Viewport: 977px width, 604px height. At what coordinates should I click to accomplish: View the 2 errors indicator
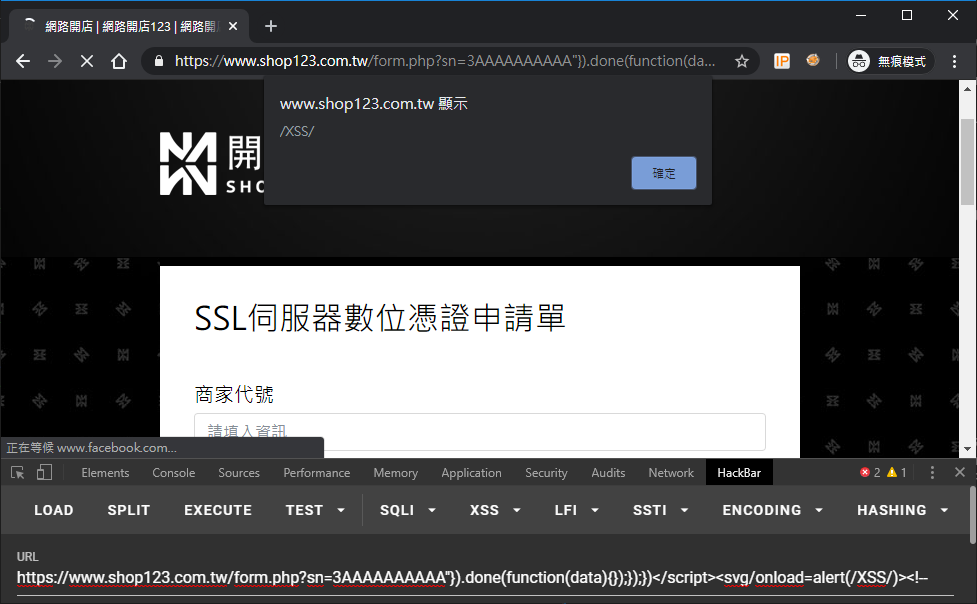[x=870, y=472]
